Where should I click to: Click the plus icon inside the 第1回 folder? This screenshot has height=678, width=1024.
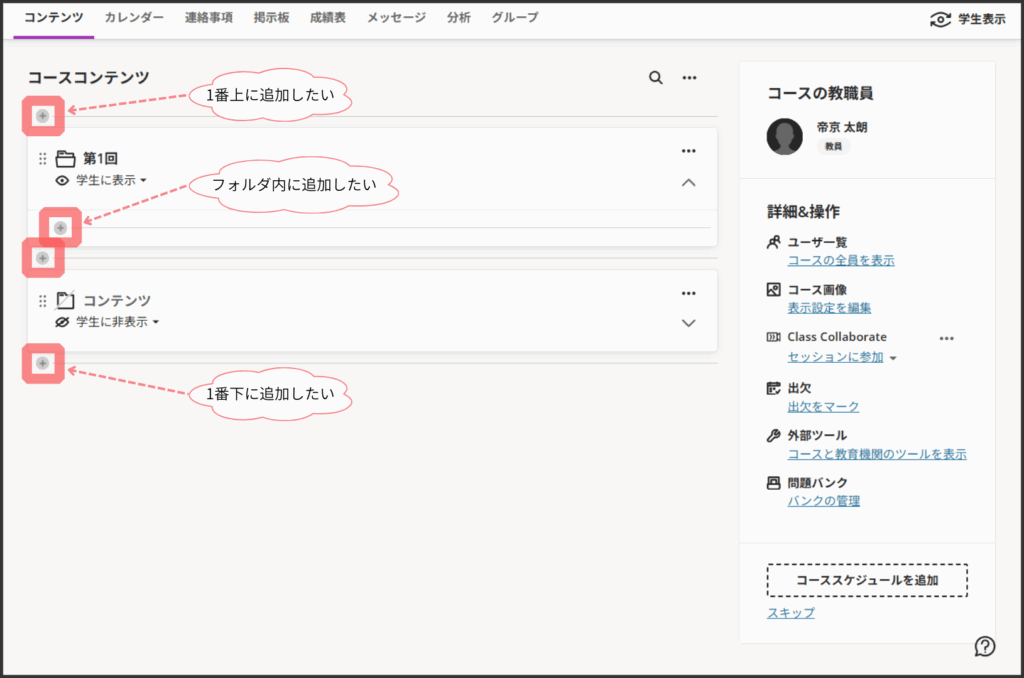pos(60,228)
